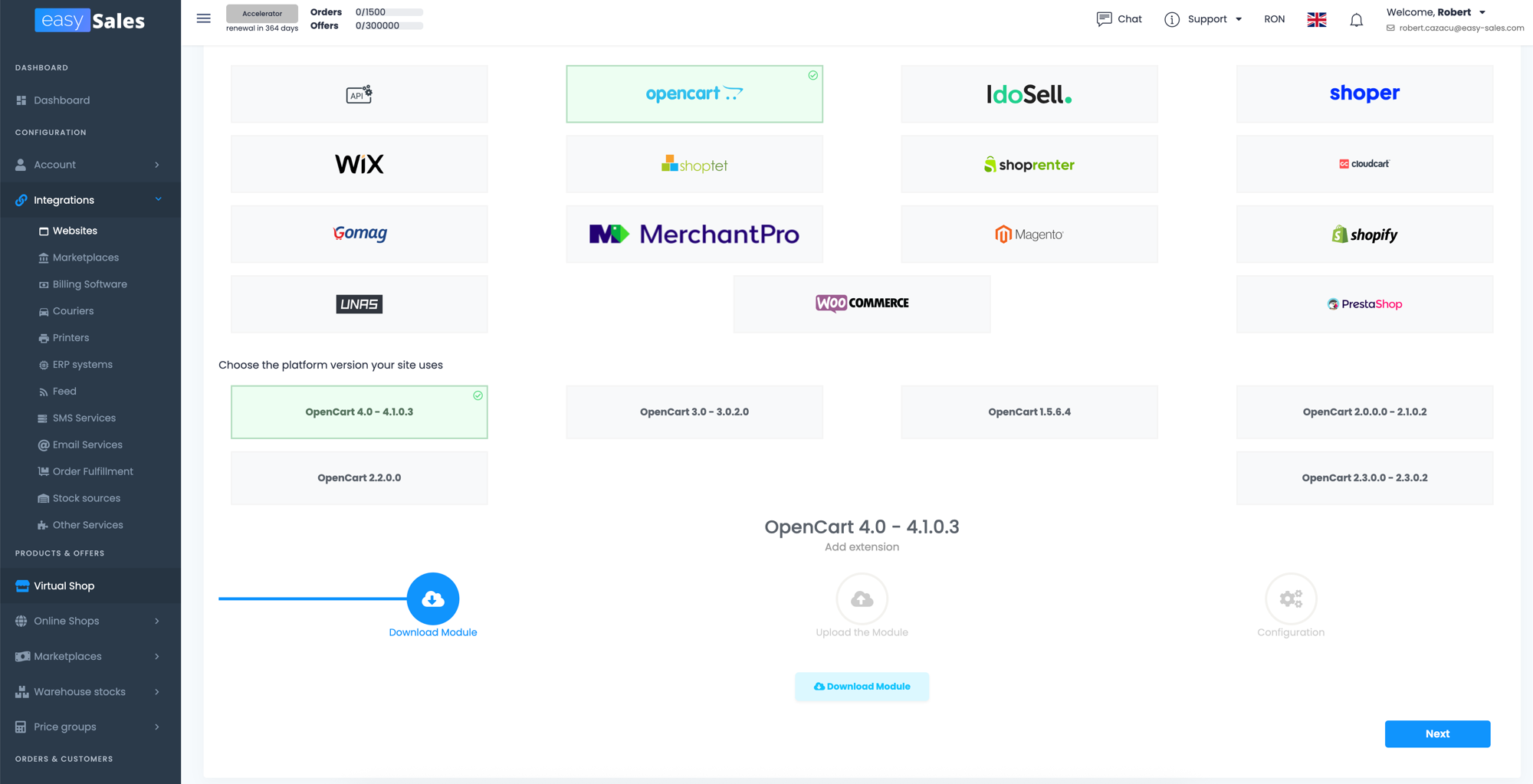Choose the MerchantPro platform card
This screenshot has height=784, width=1533.
[694, 234]
